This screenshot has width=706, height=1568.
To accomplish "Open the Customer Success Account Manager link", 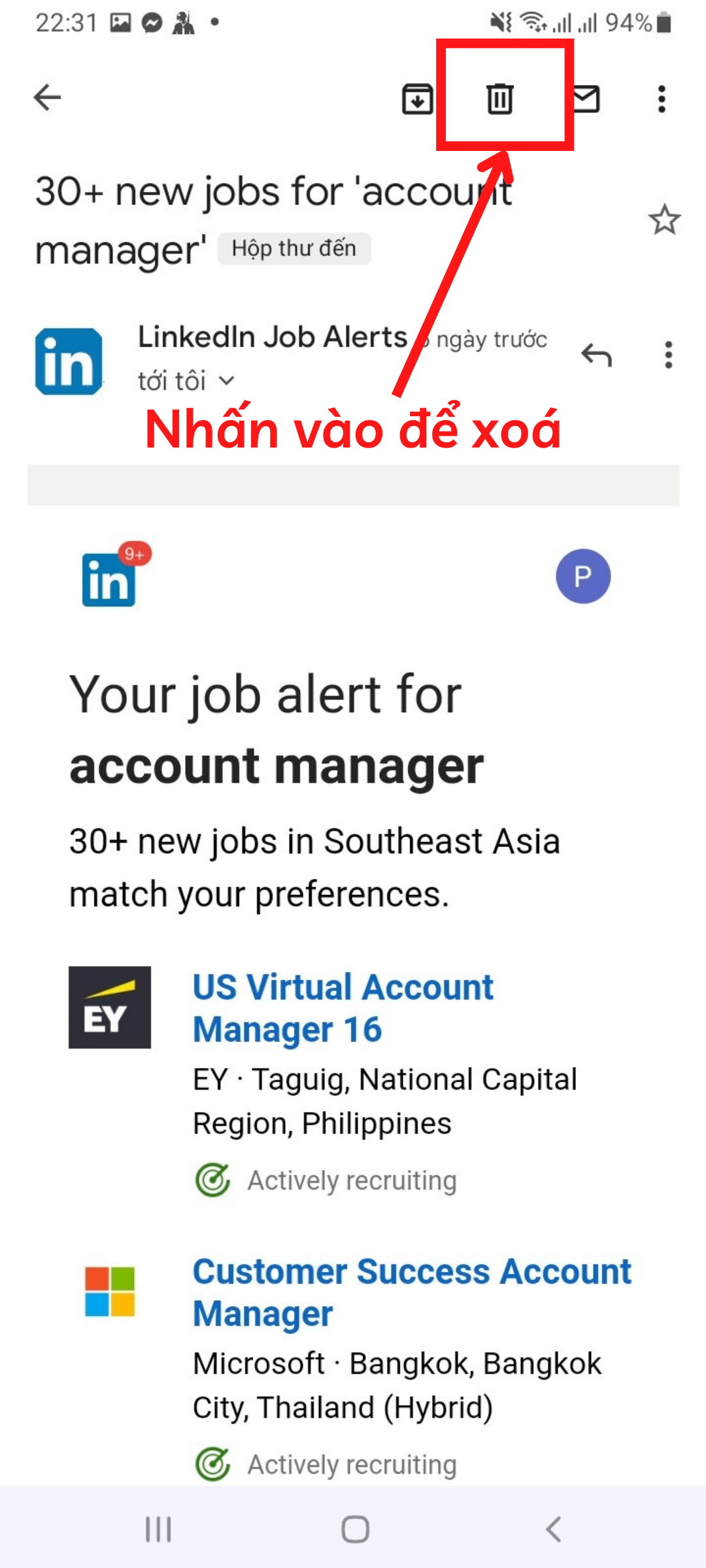I will pyautogui.click(x=412, y=1292).
